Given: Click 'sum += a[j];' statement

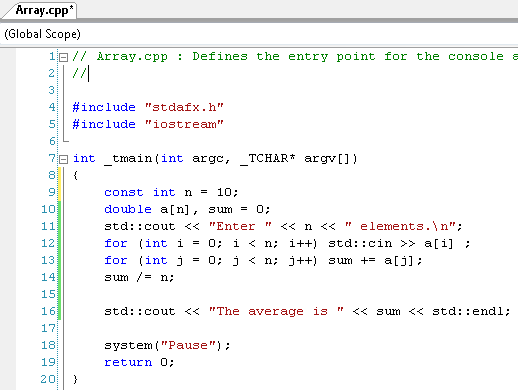Looking at the screenshot, I should click(375, 260).
